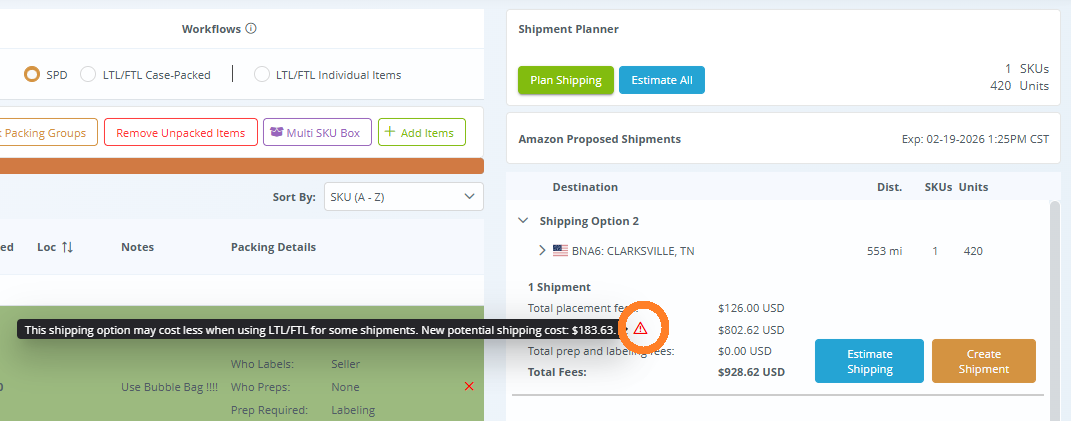1071x421 pixels.
Task: Click the plus Add Items button
Action: click(x=422, y=133)
